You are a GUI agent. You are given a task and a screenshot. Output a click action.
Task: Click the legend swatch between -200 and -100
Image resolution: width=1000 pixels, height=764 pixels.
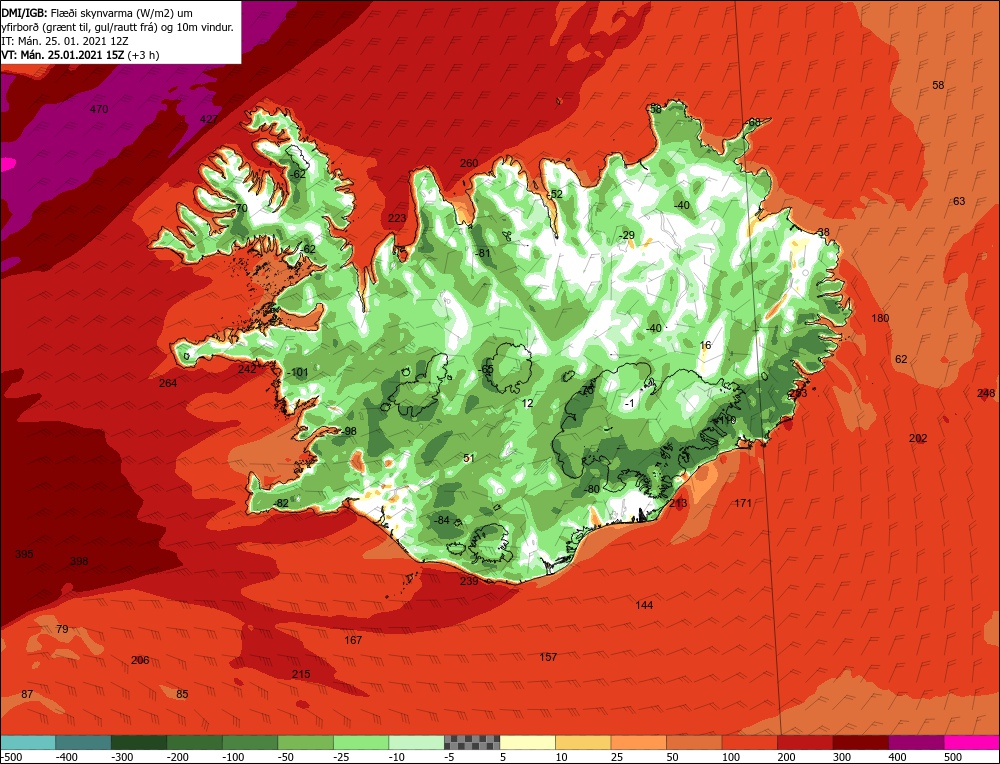point(194,742)
